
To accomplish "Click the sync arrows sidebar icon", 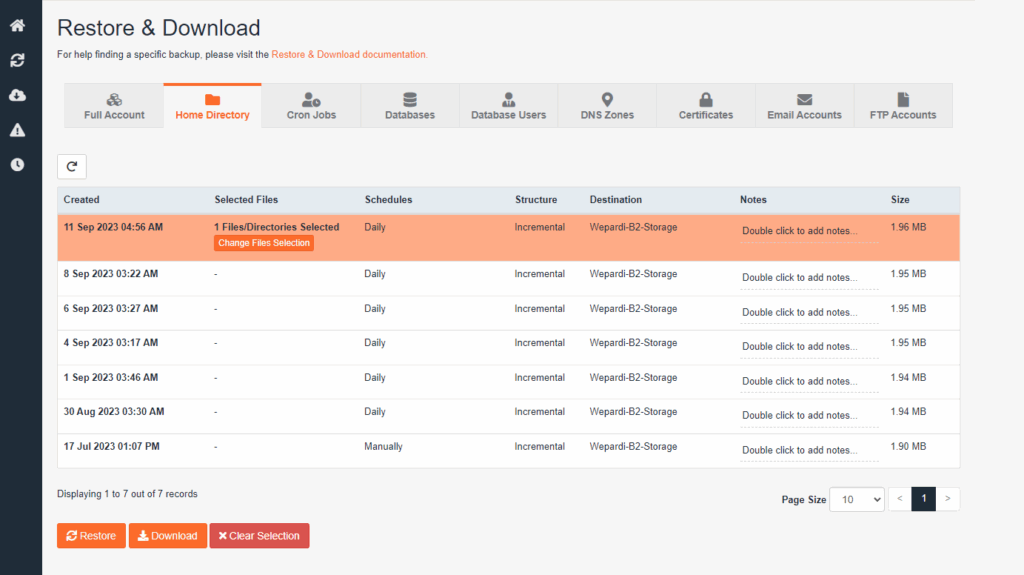I will point(17,61).
